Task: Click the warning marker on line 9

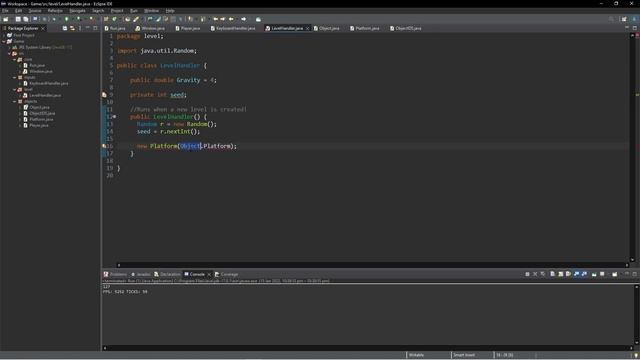Action: pyautogui.click(x=104, y=95)
